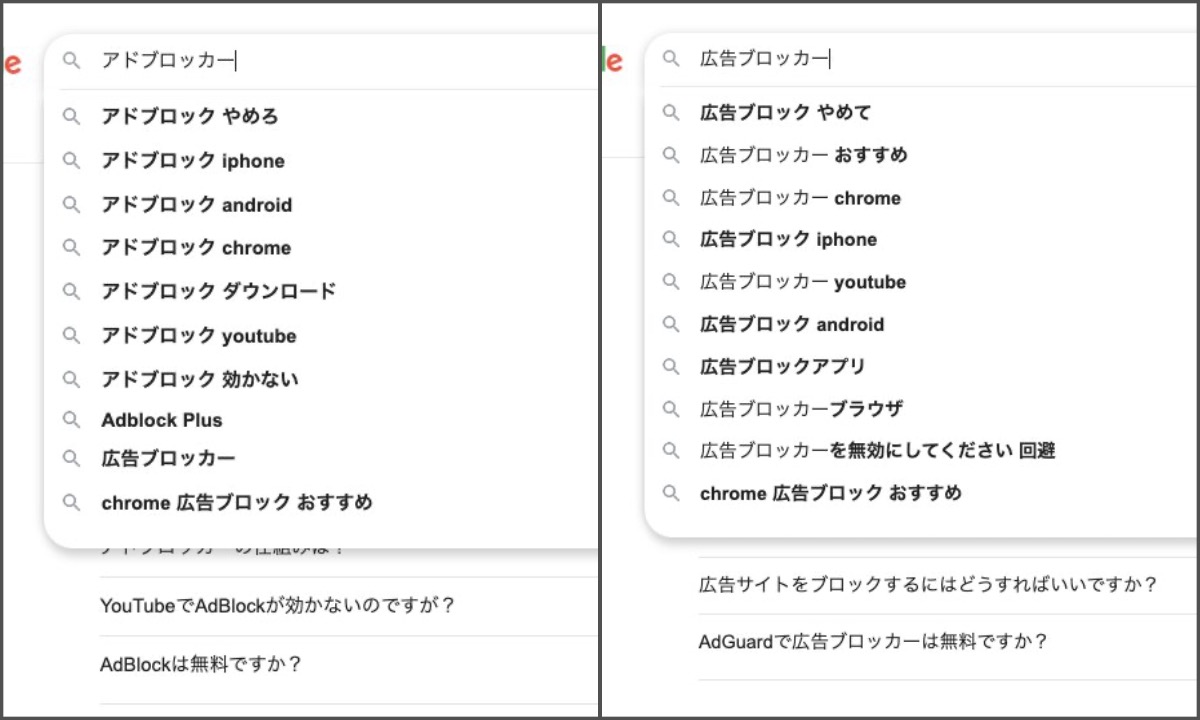Expand question AdBlockは無料ですか？

201,664
